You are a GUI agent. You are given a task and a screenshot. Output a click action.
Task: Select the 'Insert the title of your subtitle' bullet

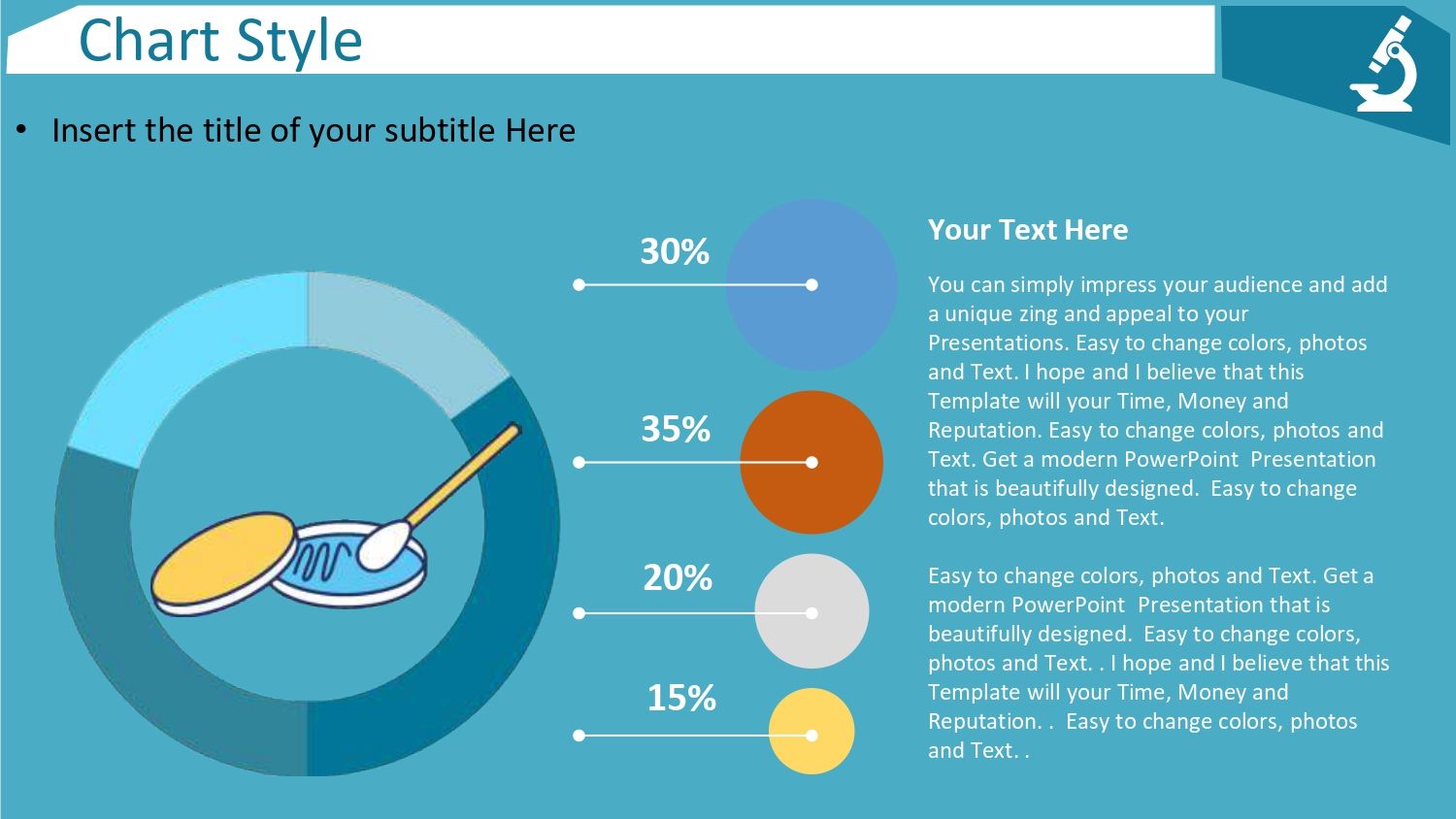click(295, 130)
